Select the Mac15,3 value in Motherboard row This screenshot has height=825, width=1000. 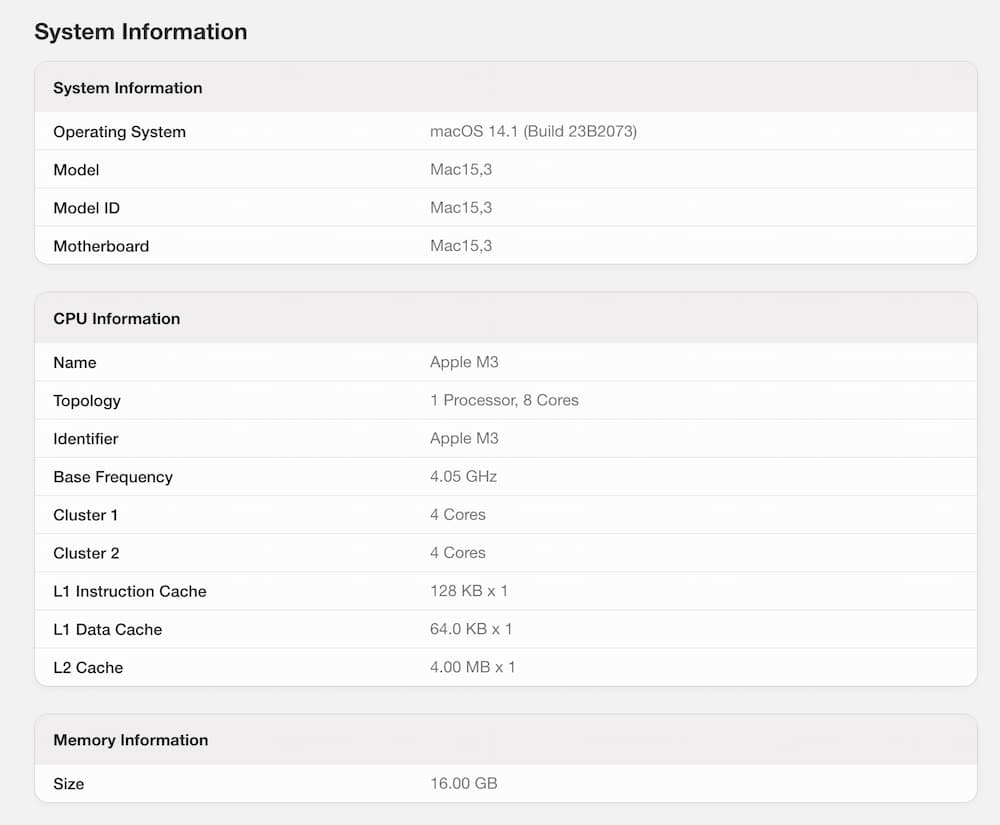461,246
